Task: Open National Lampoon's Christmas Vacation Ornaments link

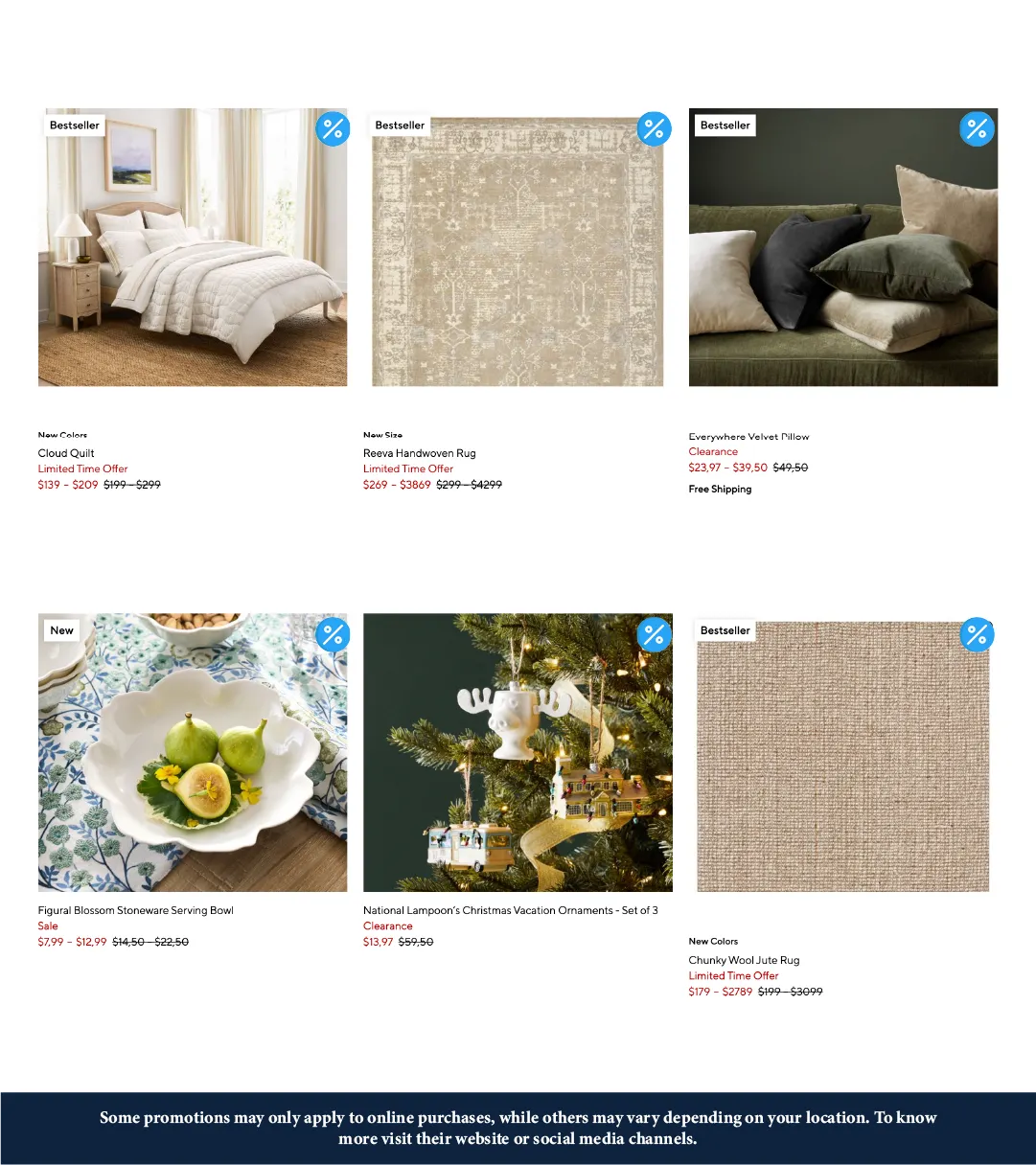Action: [511, 910]
